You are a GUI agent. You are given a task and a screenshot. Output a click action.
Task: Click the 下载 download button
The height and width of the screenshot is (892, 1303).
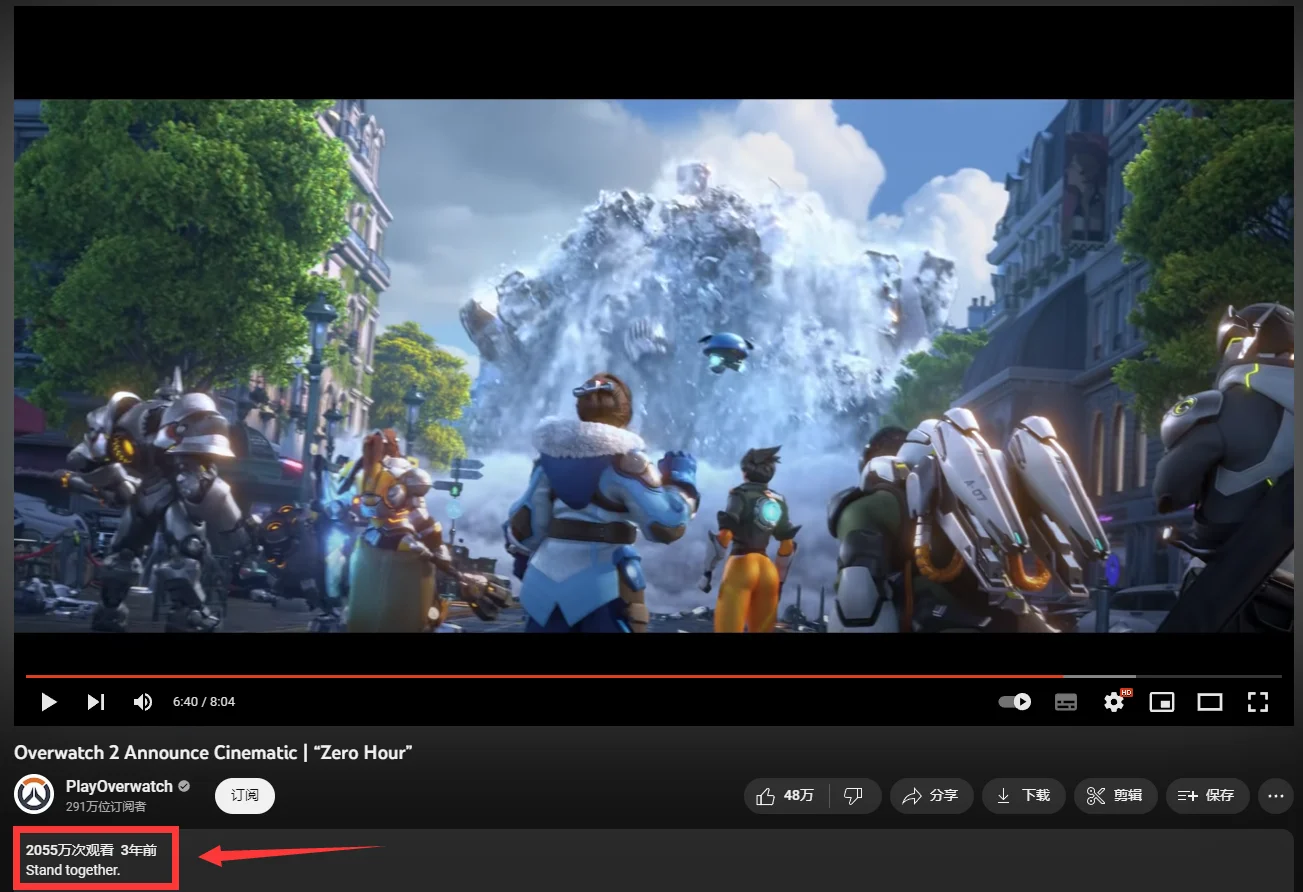pos(1023,796)
